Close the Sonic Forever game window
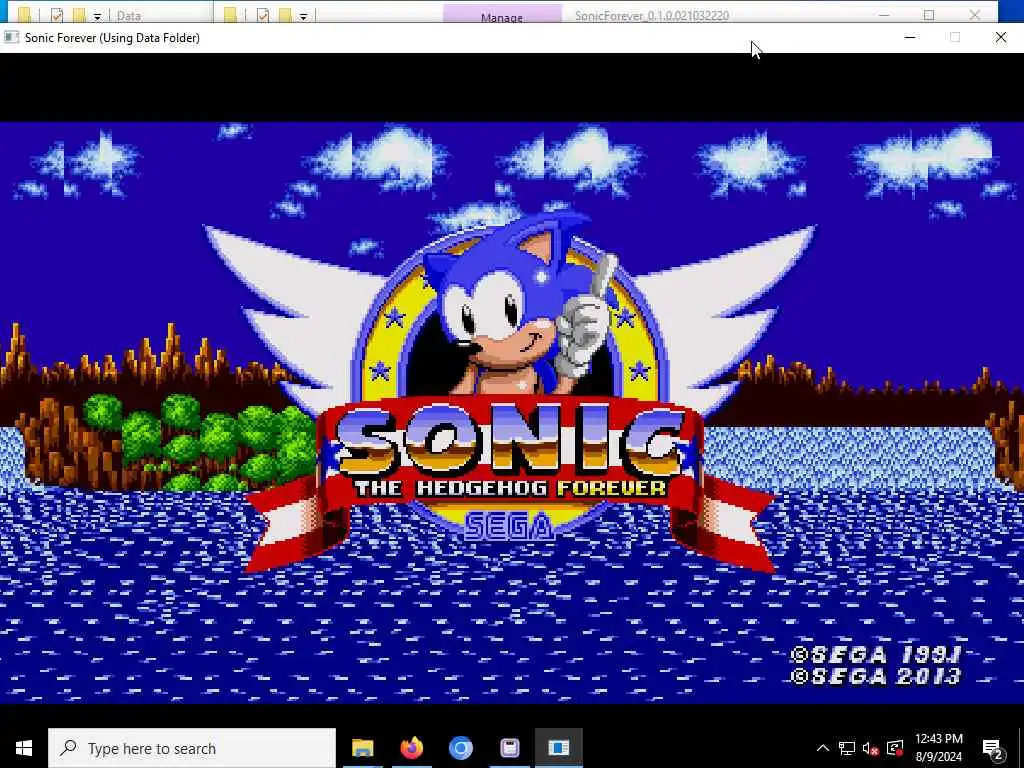Viewport: 1024px width, 768px height. pos(1000,37)
